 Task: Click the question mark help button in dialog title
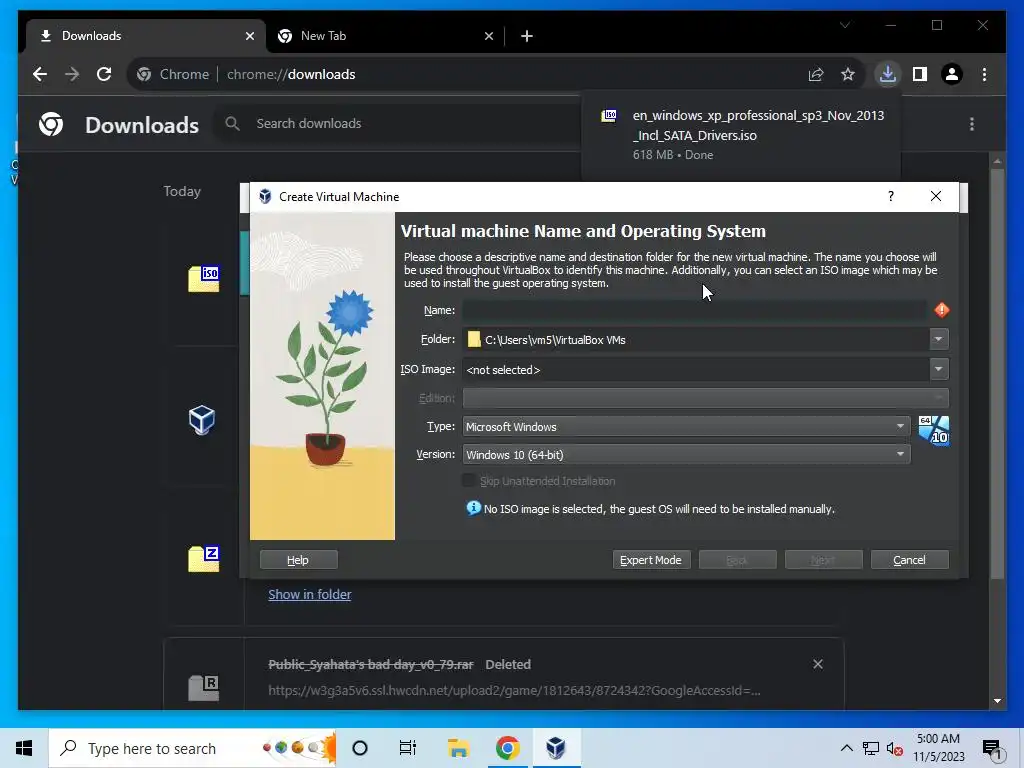click(x=891, y=197)
